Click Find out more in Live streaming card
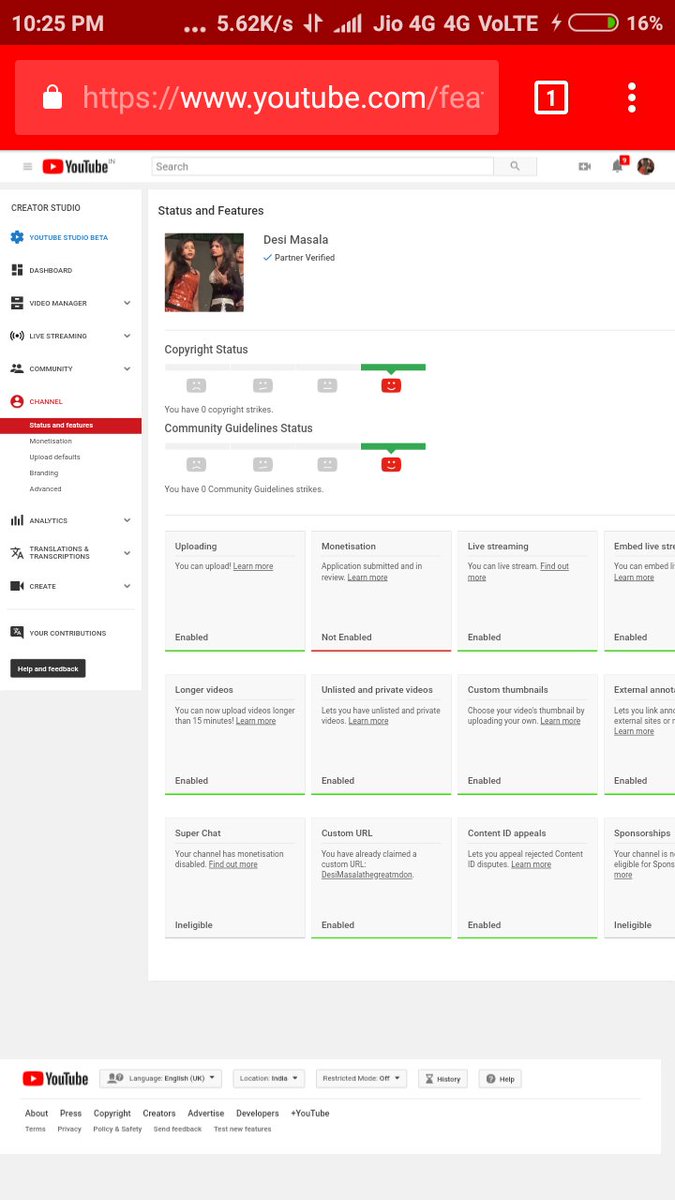 (x=519, y=571)
